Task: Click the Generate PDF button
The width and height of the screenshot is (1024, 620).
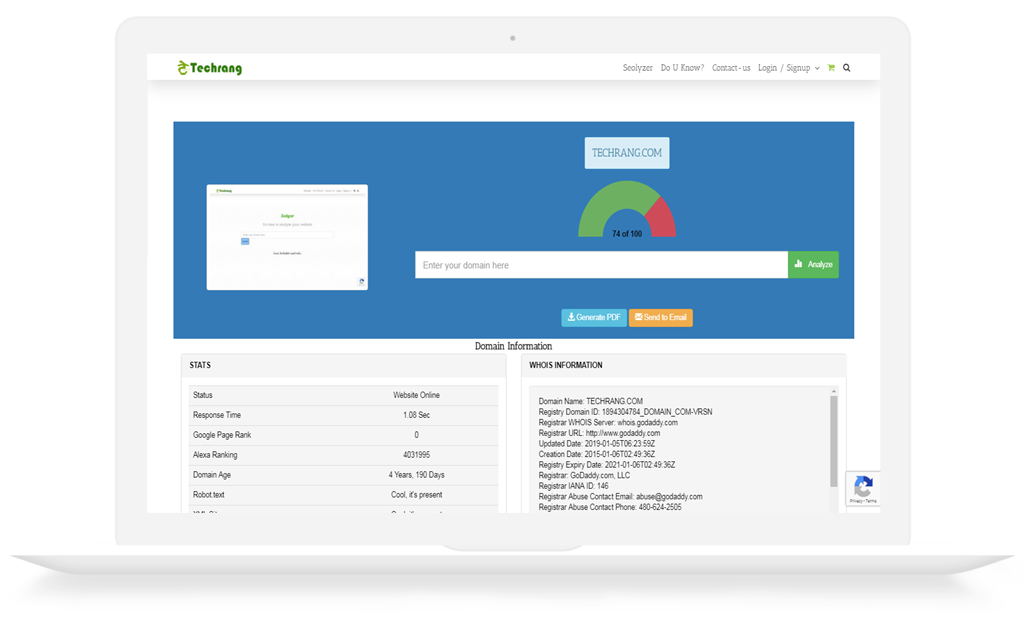Action: 594,318
